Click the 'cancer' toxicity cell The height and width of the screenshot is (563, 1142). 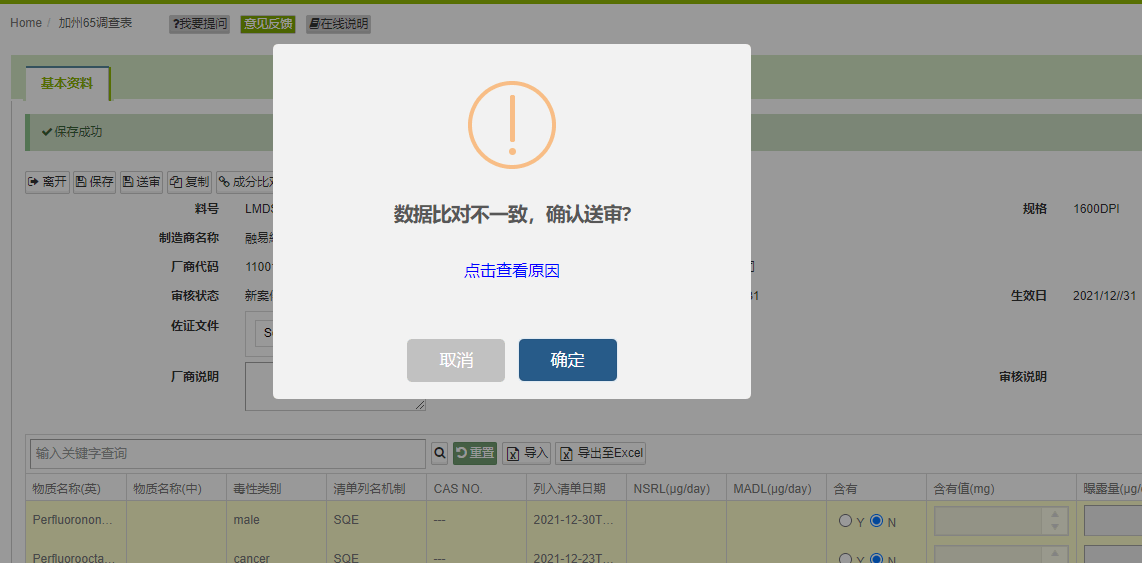tap(276, 557)
